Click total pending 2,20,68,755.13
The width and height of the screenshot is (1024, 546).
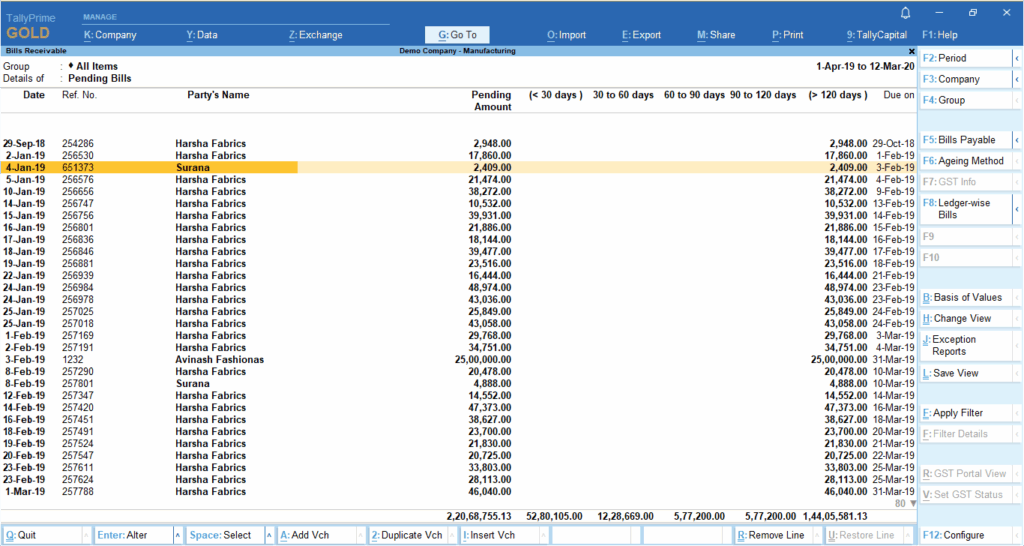tap(479, 516)
